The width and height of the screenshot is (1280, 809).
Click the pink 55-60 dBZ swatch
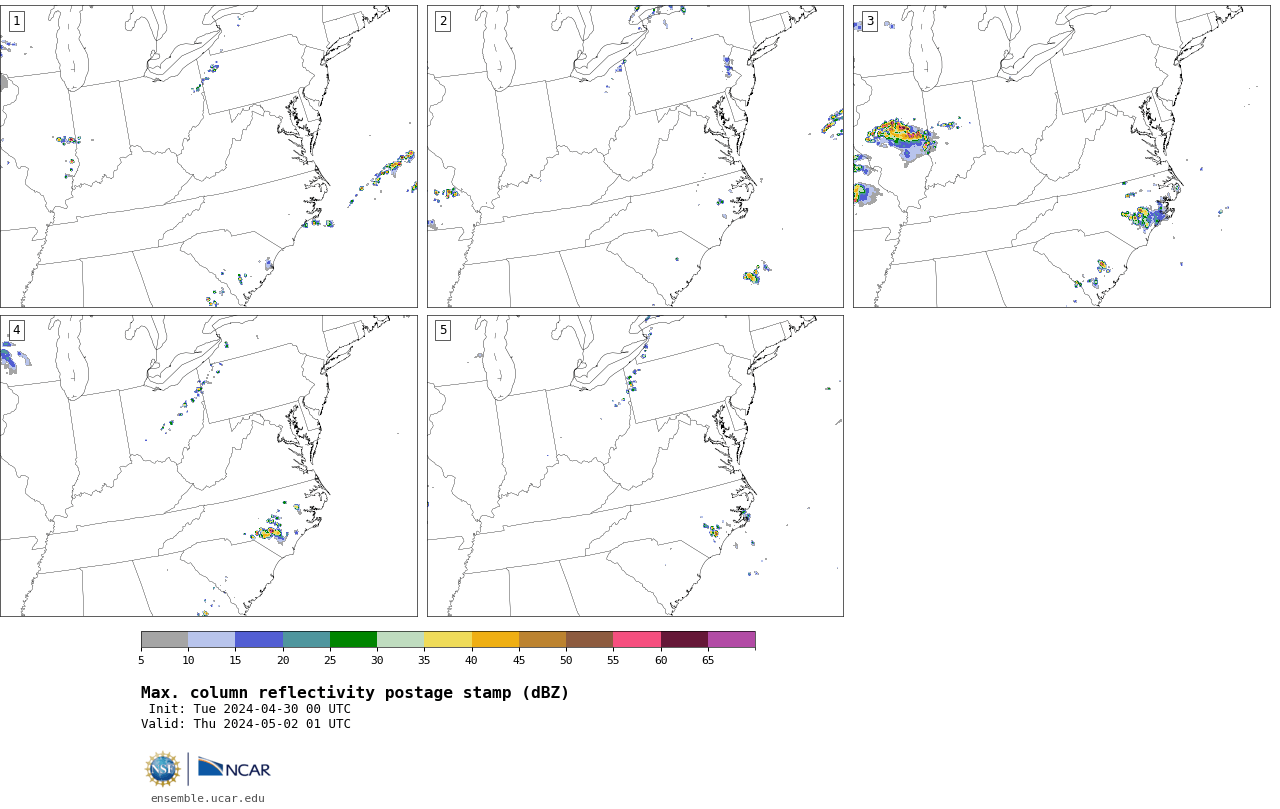coord(637,640)
